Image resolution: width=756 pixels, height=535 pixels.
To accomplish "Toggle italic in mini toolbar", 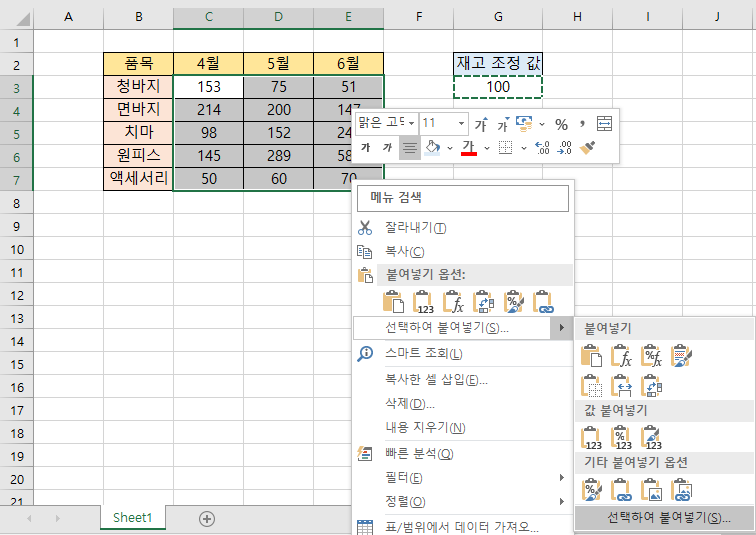I will 387,147.
